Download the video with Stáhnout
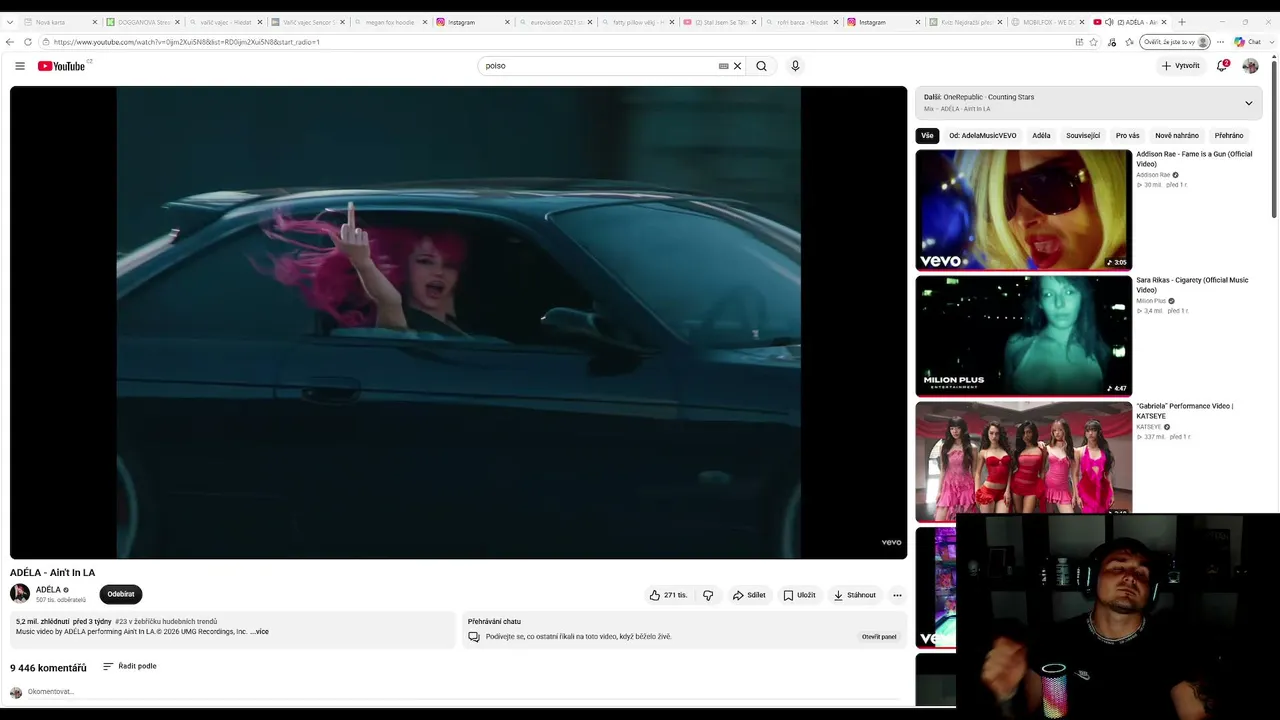 point(854,595)
